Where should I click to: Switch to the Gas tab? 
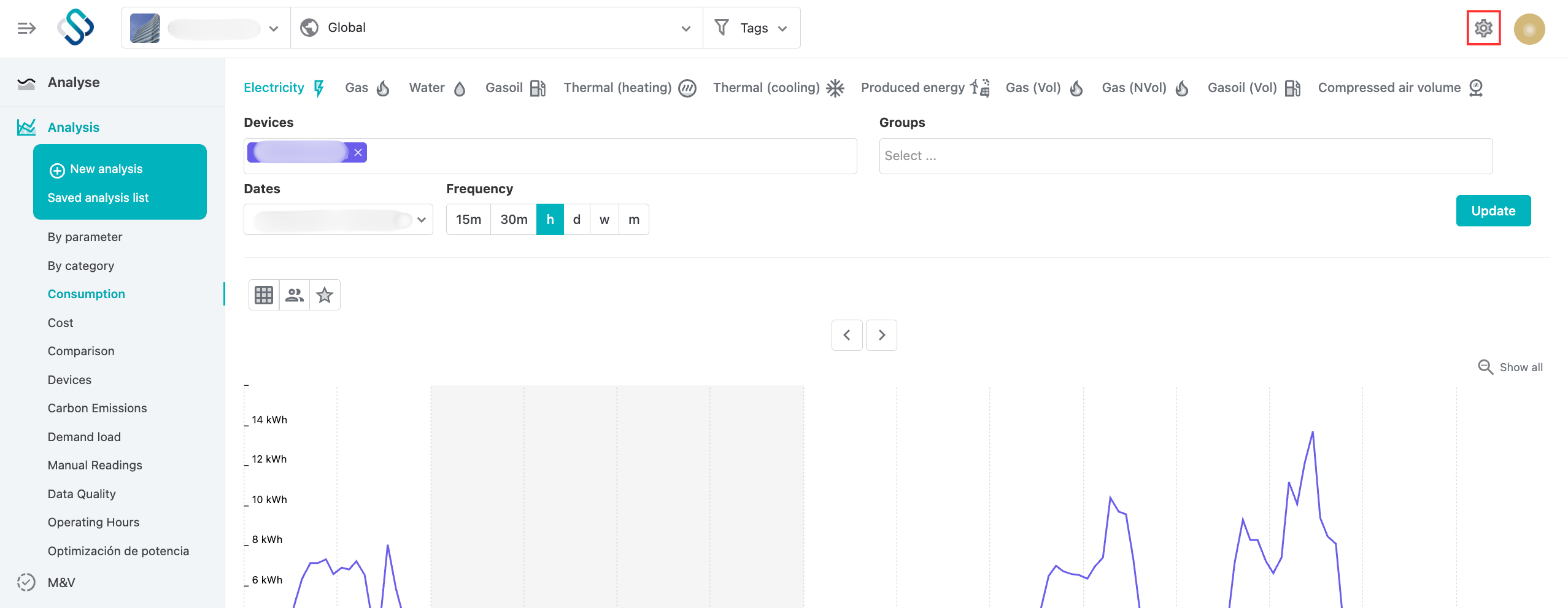pyautogui.click(x=367, y=88)
